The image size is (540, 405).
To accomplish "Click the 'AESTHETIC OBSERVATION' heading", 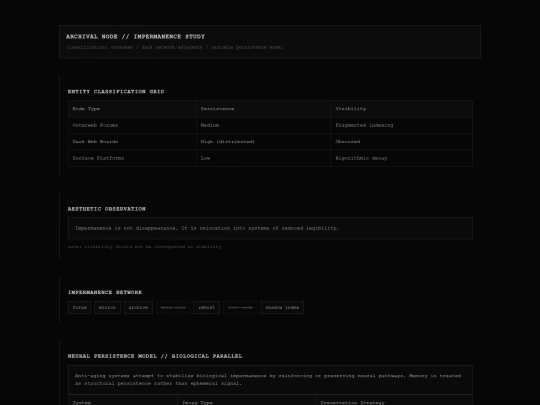I will pyautogui.click(x=107, y=209).
